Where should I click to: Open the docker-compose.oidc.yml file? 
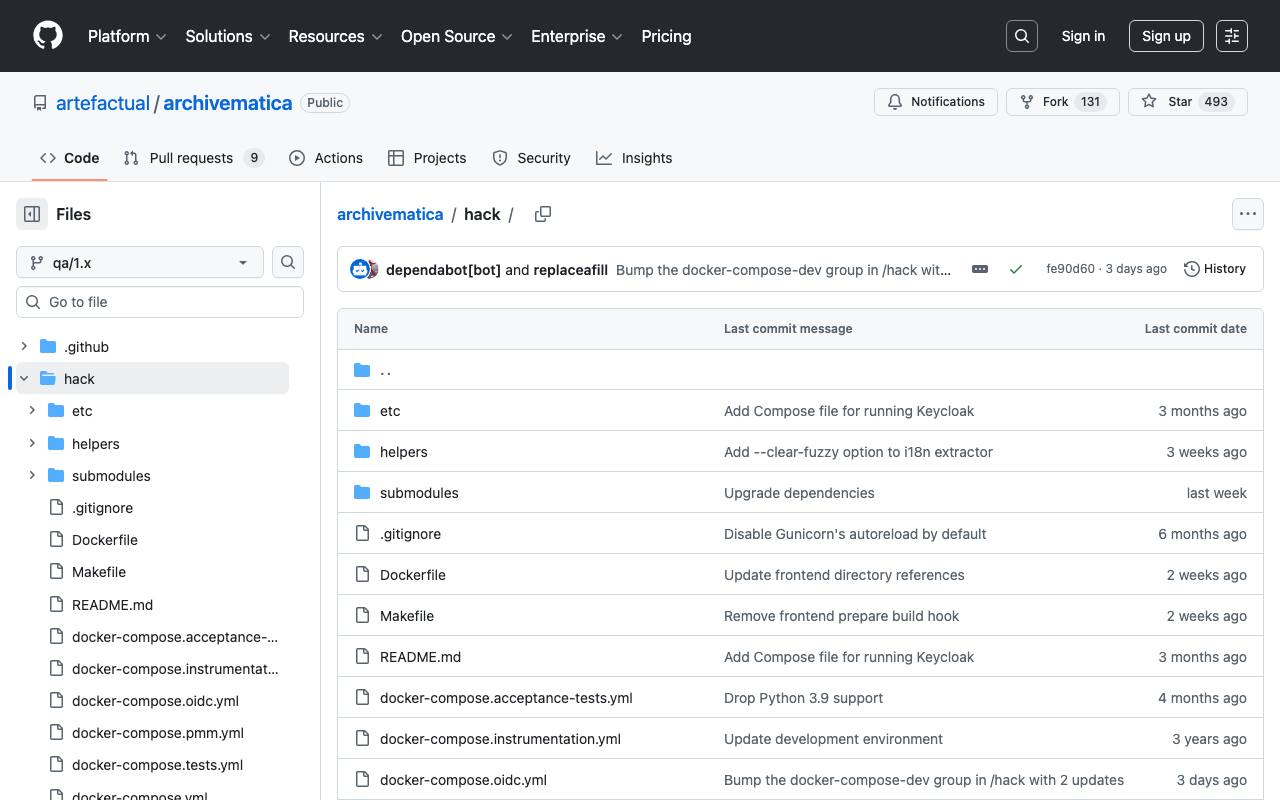pos(463,779)
